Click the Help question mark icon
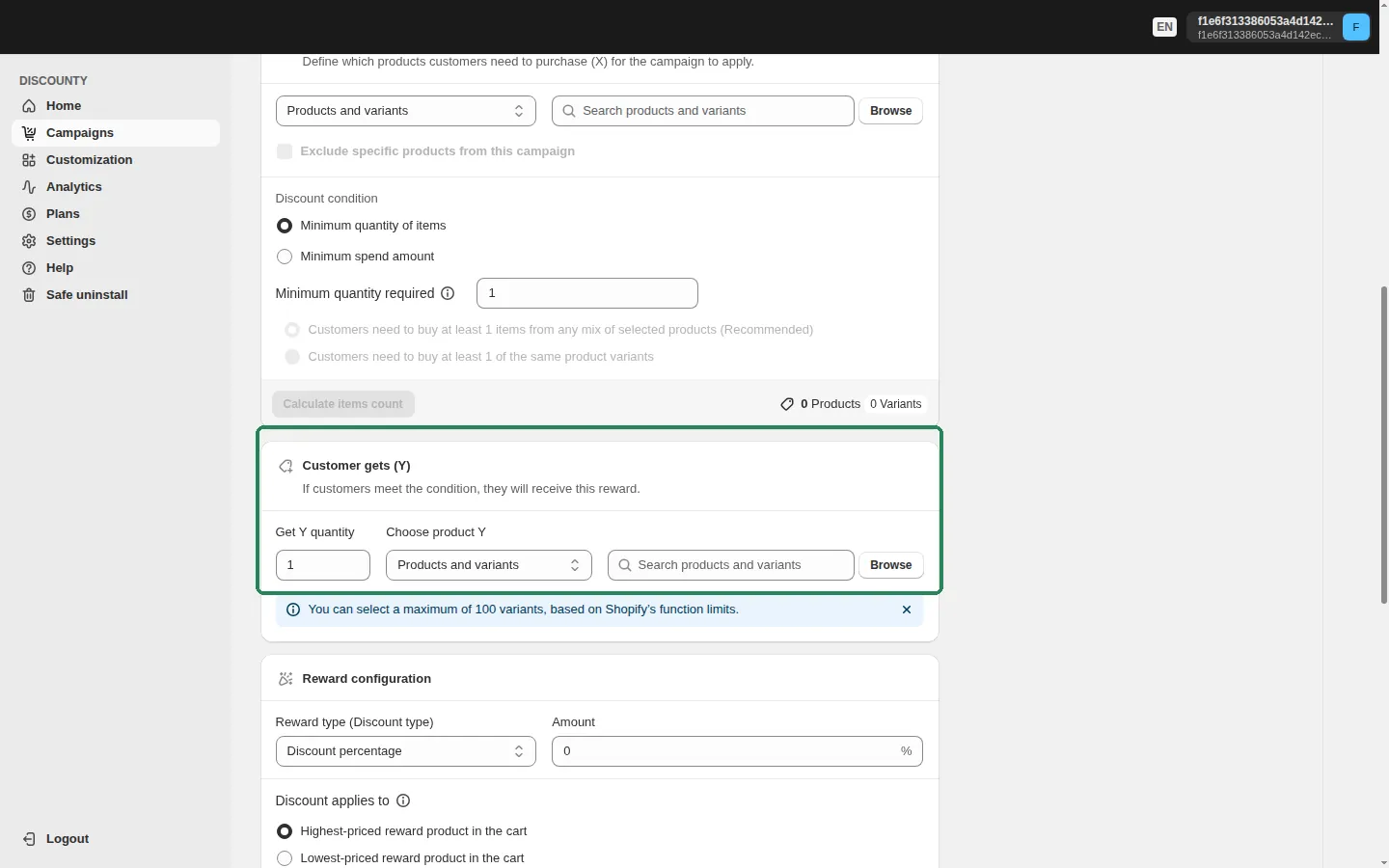The height and width of the screenshot is (868, 1389). (x=29, y=268)
